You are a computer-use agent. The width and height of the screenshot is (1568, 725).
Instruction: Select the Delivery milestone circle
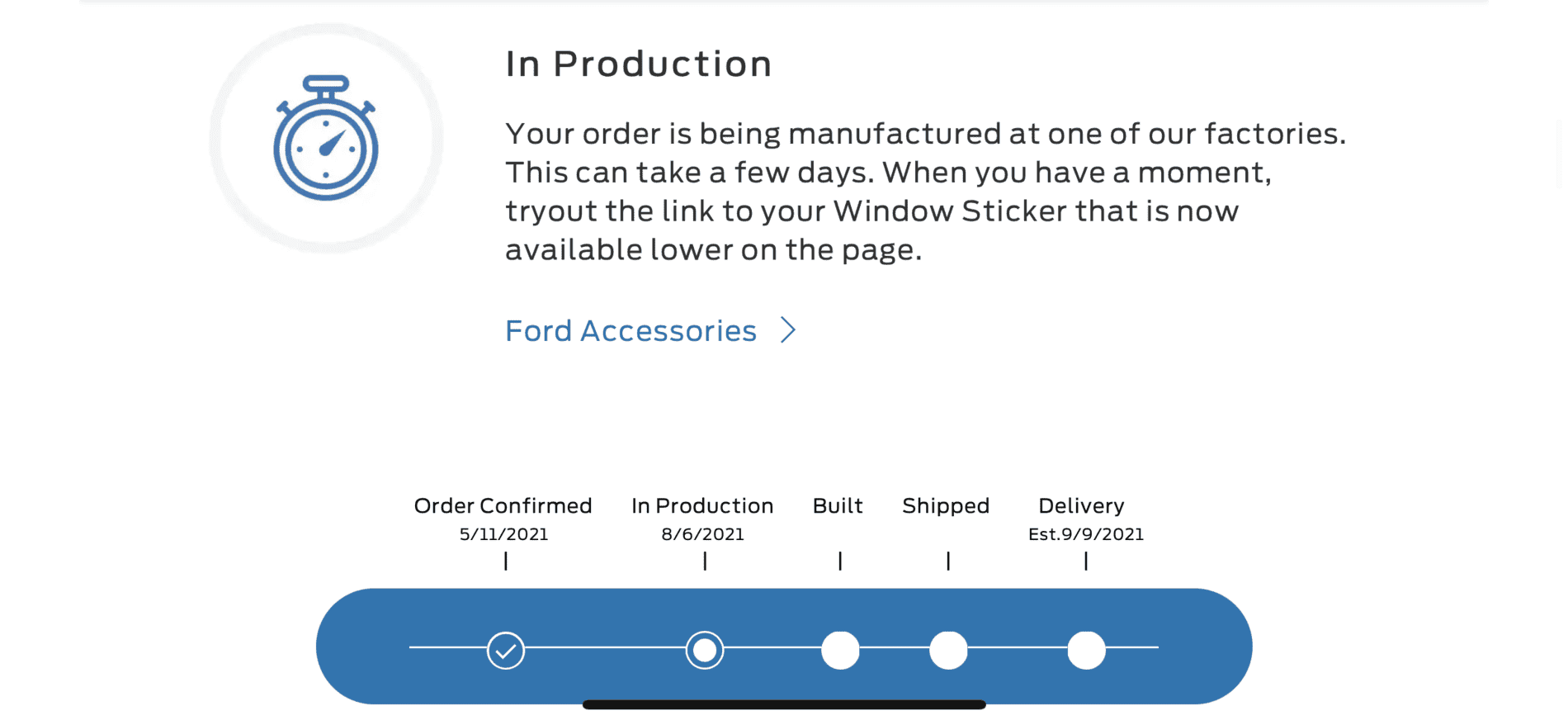(x=1085, y=650)
